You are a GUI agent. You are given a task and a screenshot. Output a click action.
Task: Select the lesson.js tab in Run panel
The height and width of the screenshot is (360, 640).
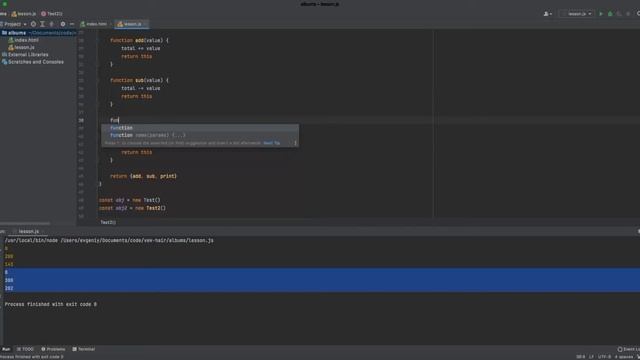(x=28, y=231)
